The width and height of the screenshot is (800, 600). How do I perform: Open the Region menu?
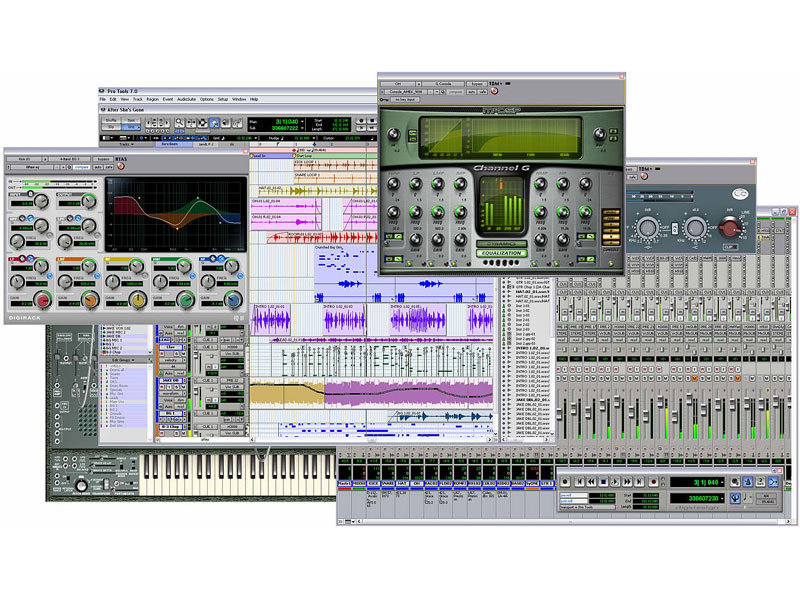tap(153, 99)
